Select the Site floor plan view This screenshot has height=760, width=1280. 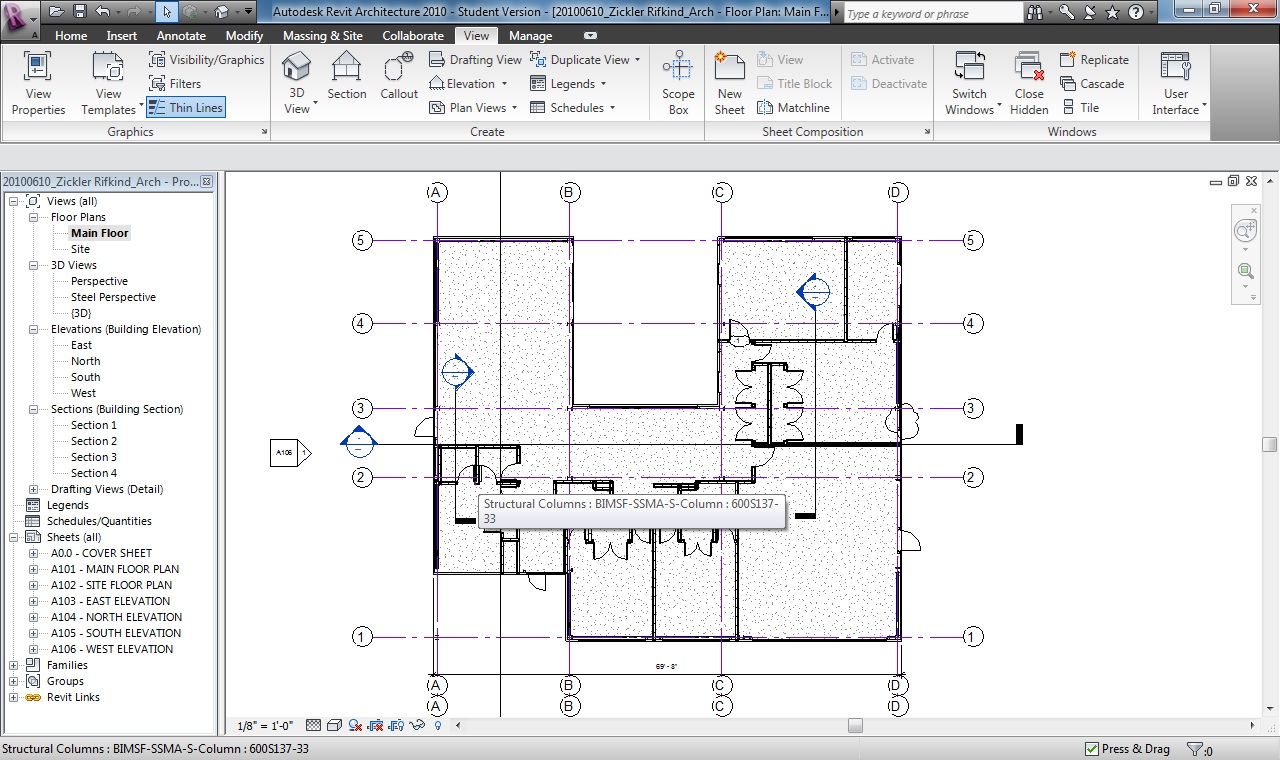pos(80,249)
